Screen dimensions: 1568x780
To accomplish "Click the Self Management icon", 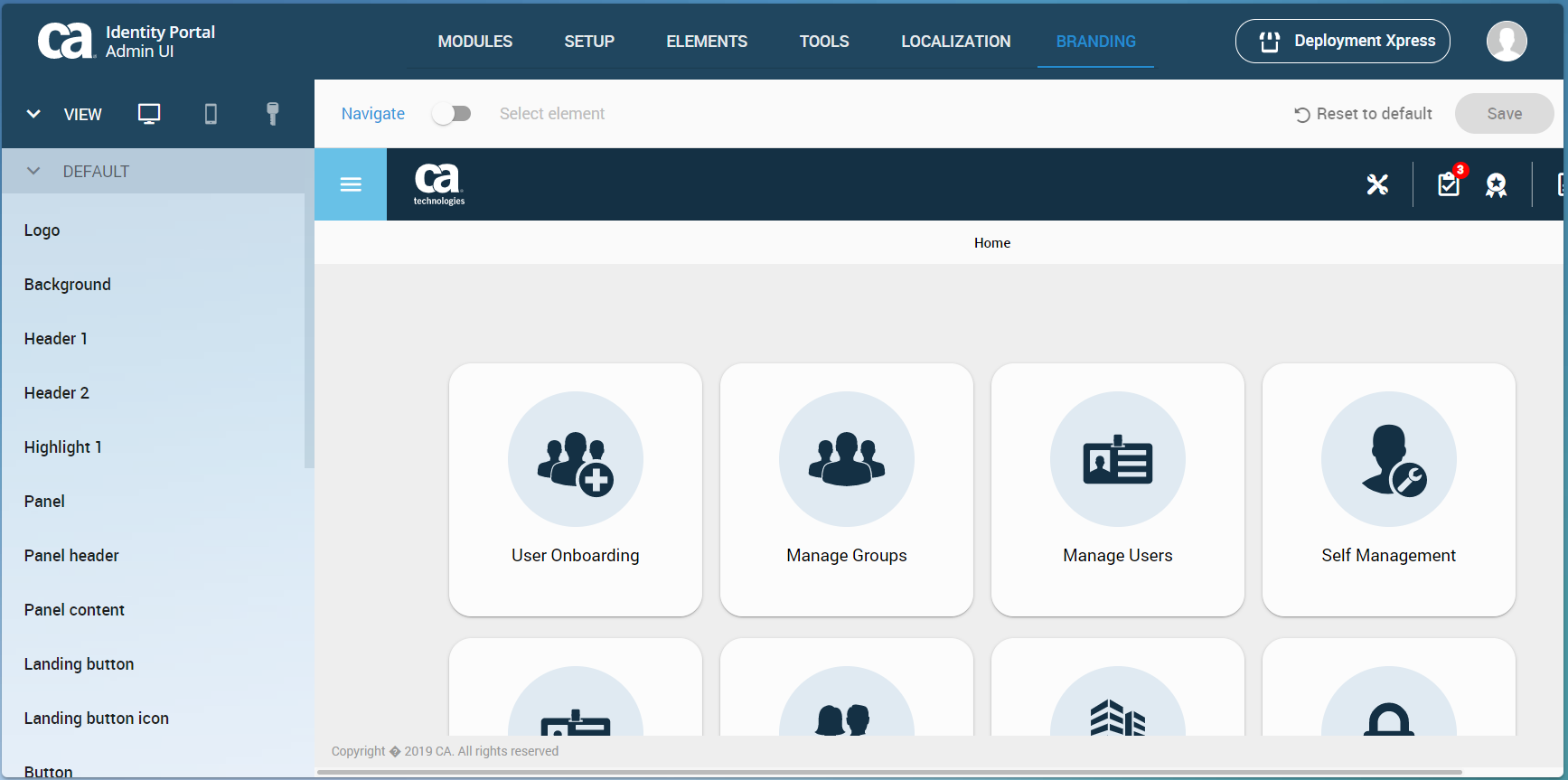I will [x=1389, y=459].
